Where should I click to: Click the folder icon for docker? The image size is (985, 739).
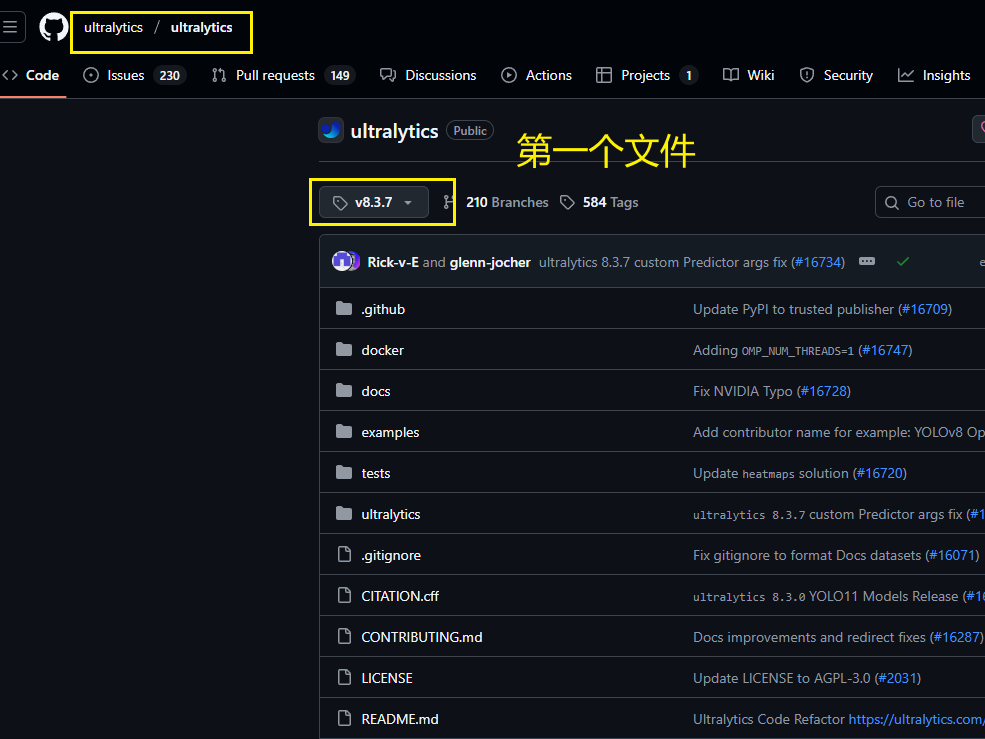coord(344,349)
